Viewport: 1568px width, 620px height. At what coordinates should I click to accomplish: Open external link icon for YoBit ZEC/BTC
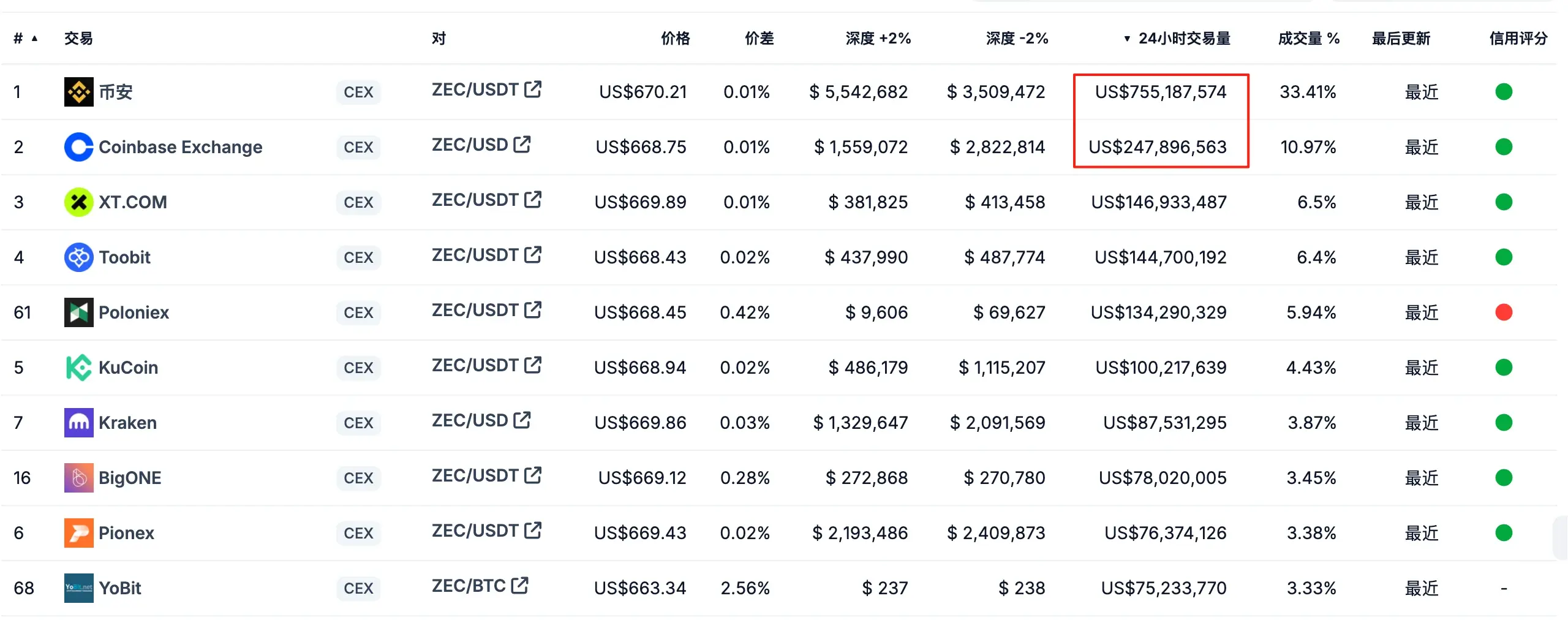tap(520, 586)
